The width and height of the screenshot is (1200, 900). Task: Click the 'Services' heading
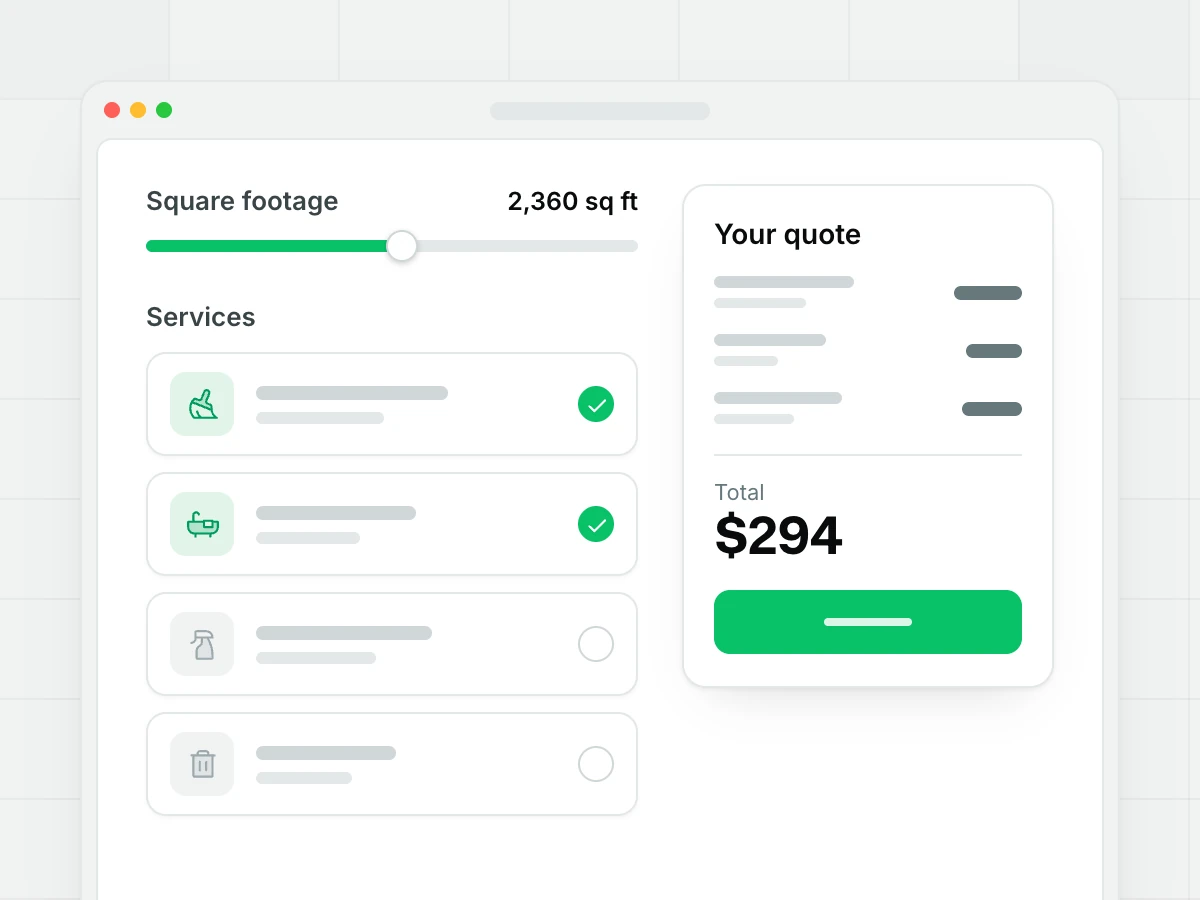[x=201, y=317]
